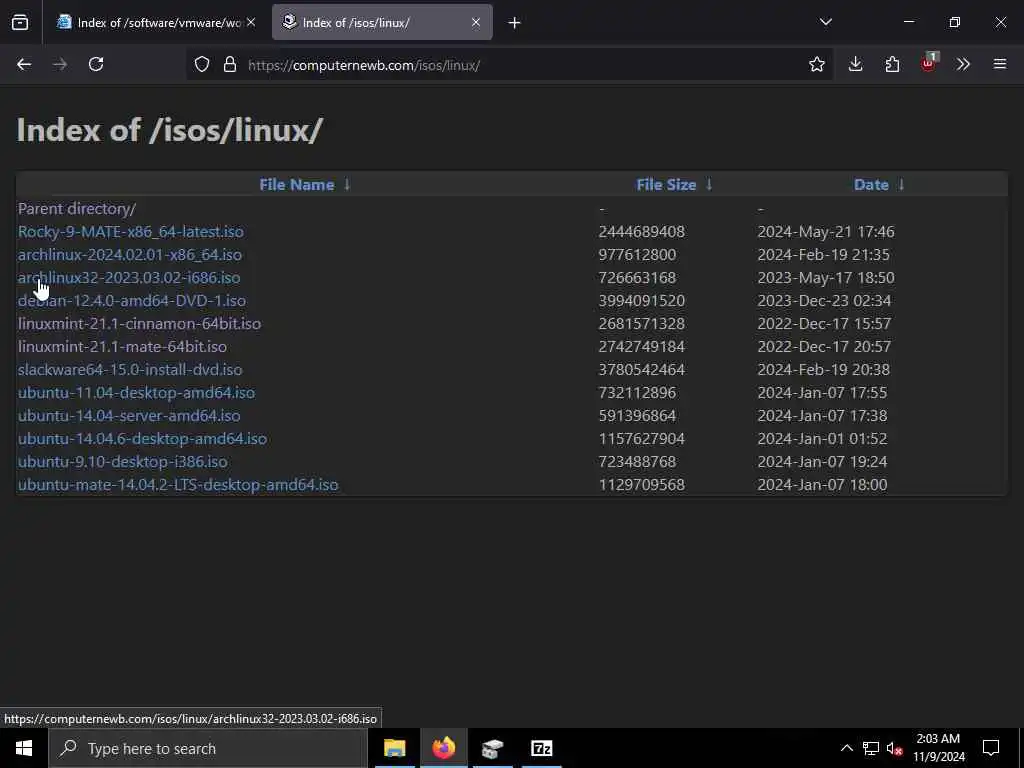The height and width of the screenshot is (768, 1024).
Task: View site security padlock info
Action: pyautogui.click(x=230, y=64)
